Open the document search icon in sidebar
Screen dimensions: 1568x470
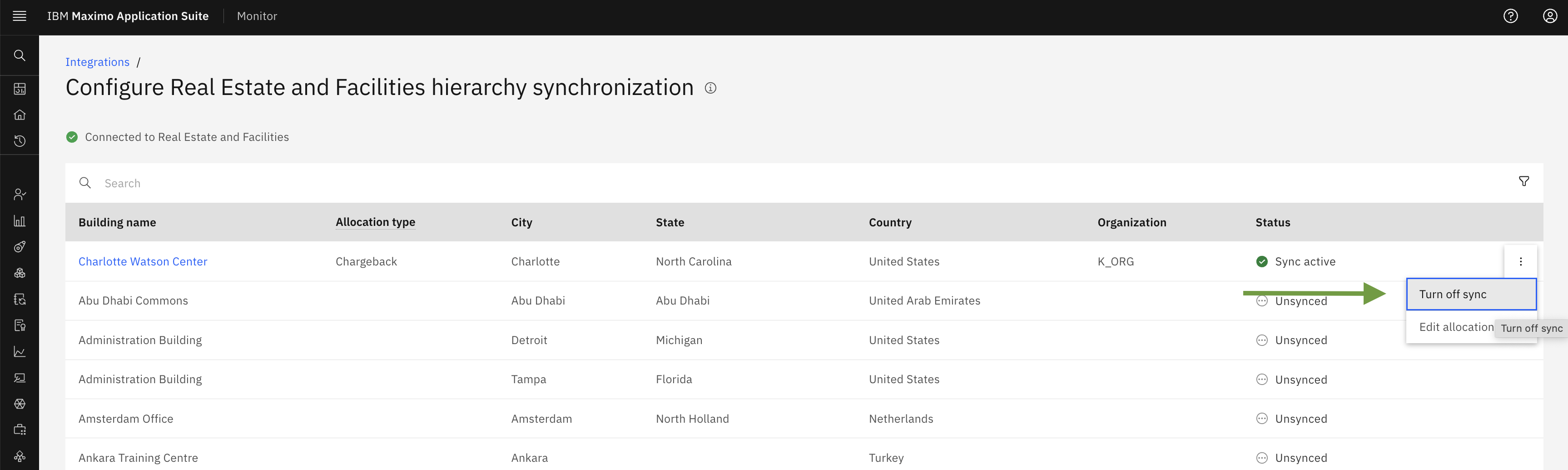(20, 326)
